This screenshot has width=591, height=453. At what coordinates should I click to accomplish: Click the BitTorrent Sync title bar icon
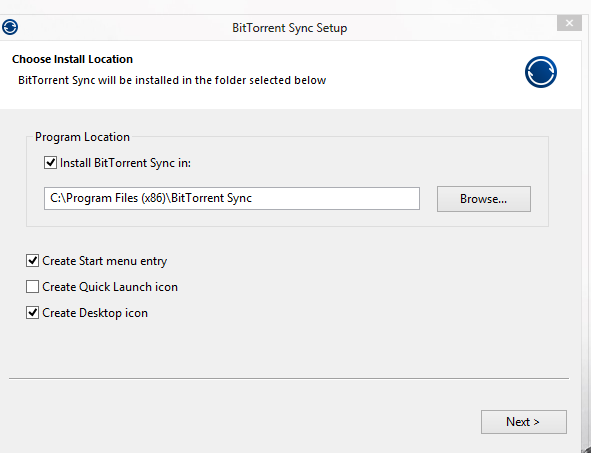coord(10,27)
